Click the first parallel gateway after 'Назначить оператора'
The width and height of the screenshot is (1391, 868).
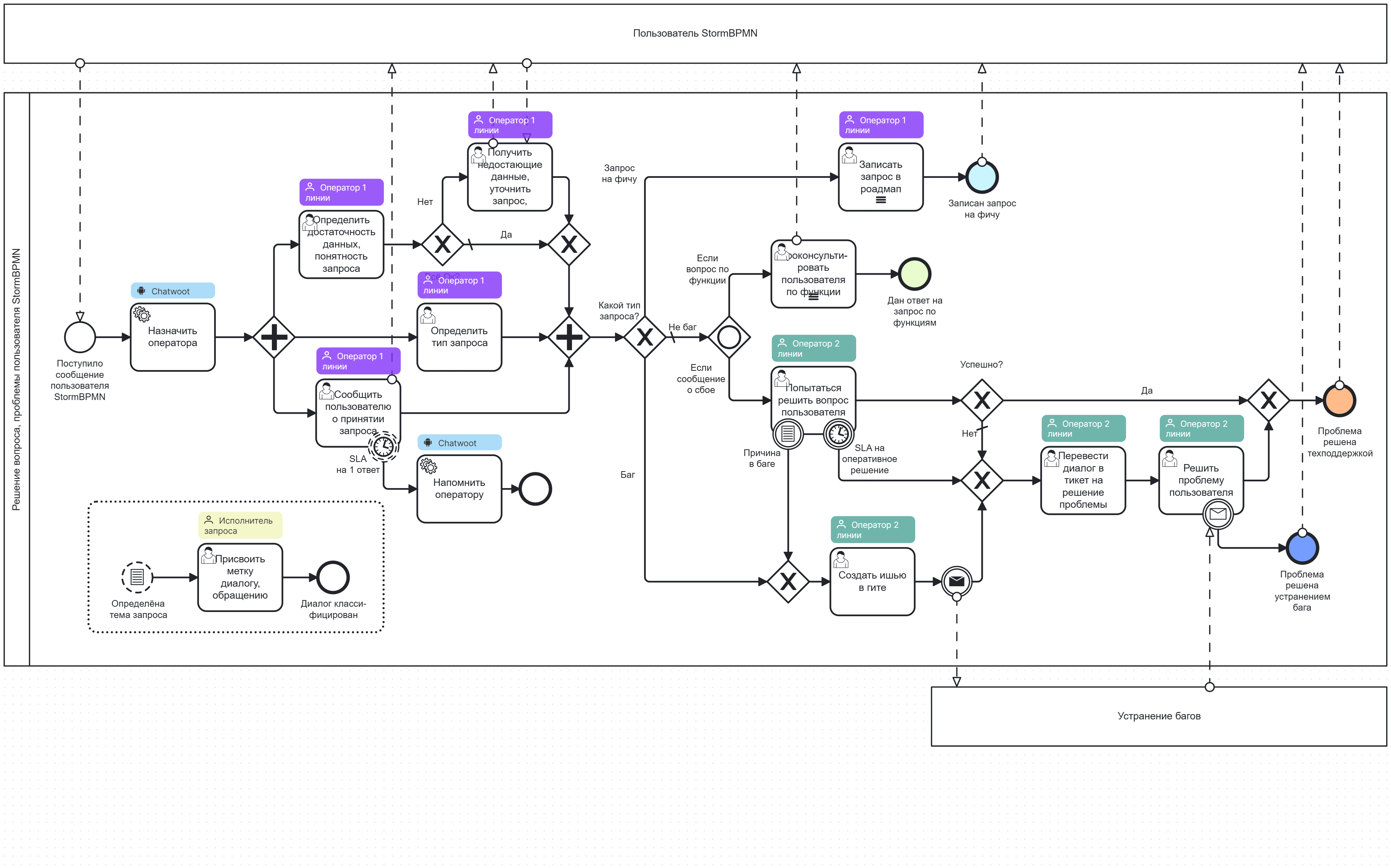pyautogui.click(x=274, y=337)
